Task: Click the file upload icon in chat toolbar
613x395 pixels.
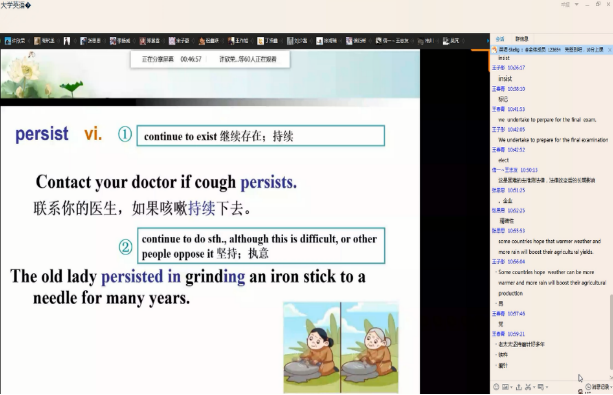Action: coord(519,387)
